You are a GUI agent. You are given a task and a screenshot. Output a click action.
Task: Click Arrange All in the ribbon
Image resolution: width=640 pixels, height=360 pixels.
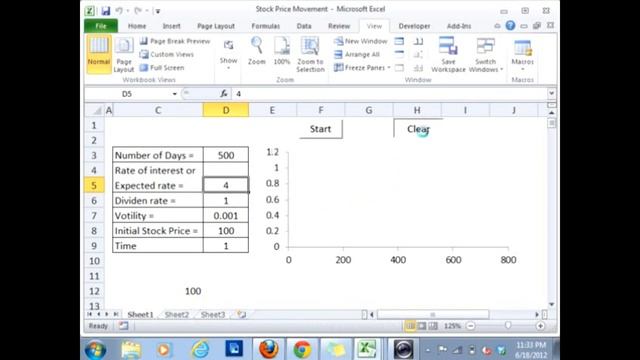(x=357, y=54)
